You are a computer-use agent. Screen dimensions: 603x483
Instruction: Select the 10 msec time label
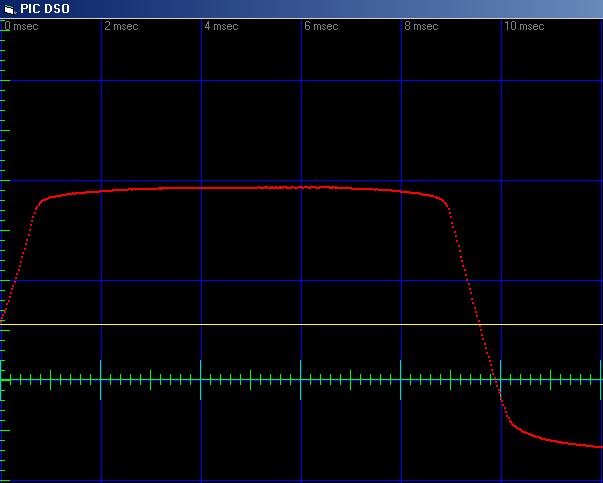[x=524, y=26]
